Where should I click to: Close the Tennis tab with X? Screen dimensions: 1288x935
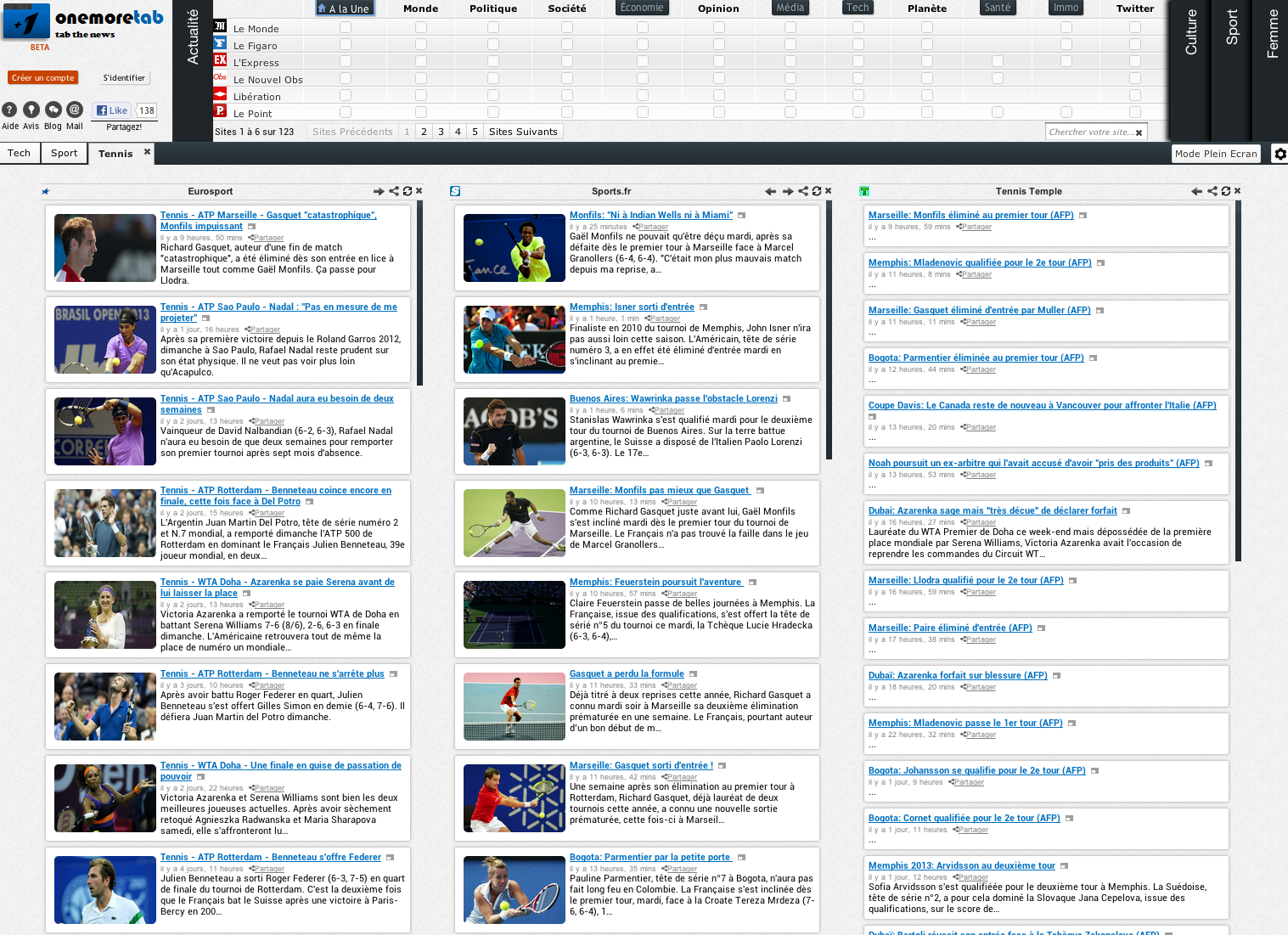[x=147, y=152]
